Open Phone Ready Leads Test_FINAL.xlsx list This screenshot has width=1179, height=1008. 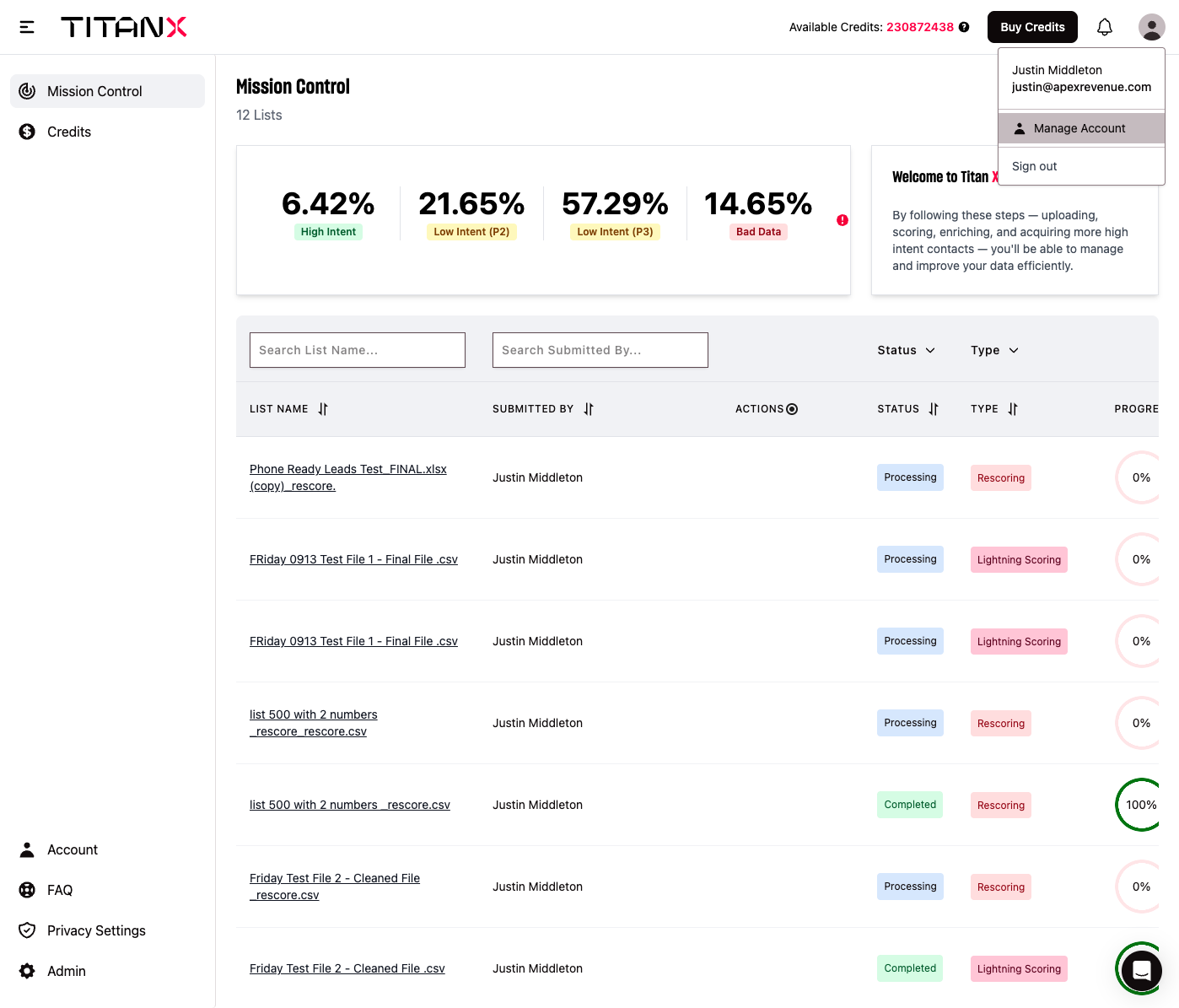348,477
